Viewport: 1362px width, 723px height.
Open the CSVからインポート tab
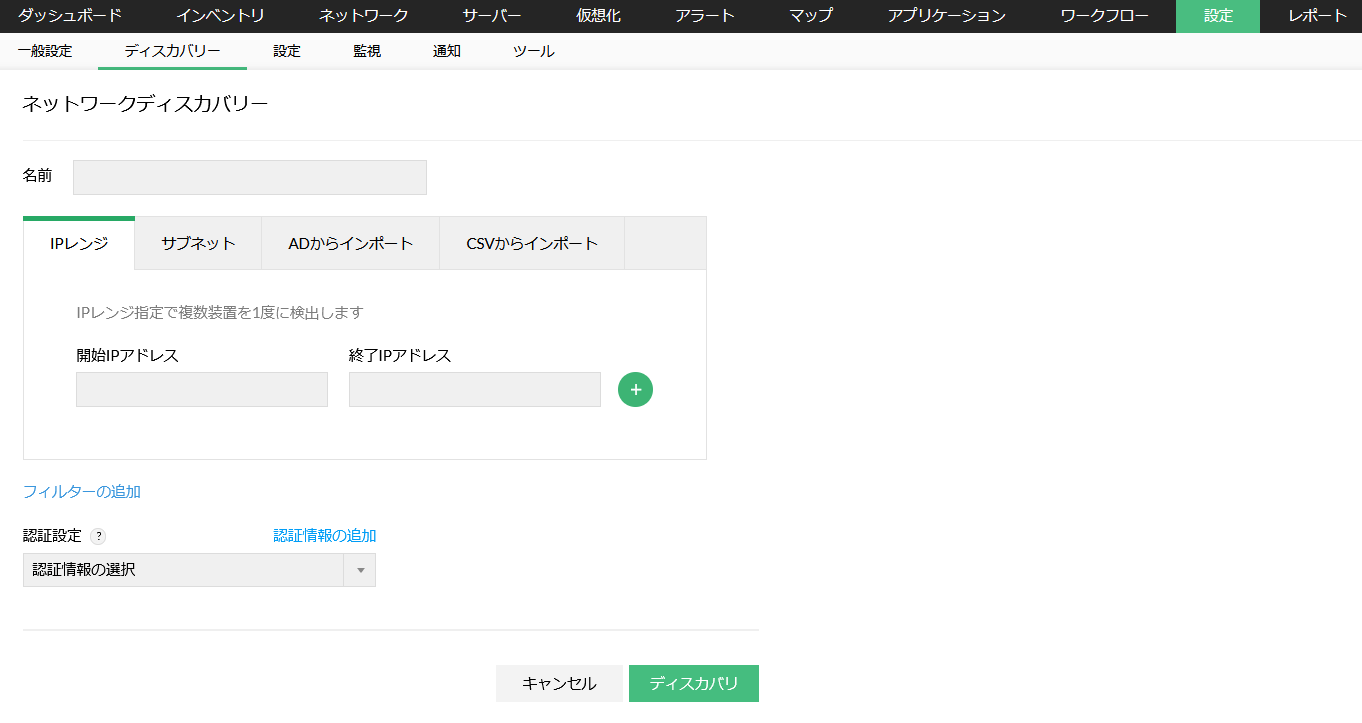click(x=532, y=243)
